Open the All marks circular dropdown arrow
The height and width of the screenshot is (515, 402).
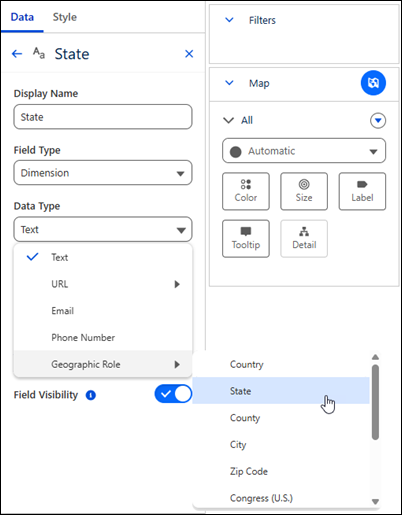click(x=378, y=120)
